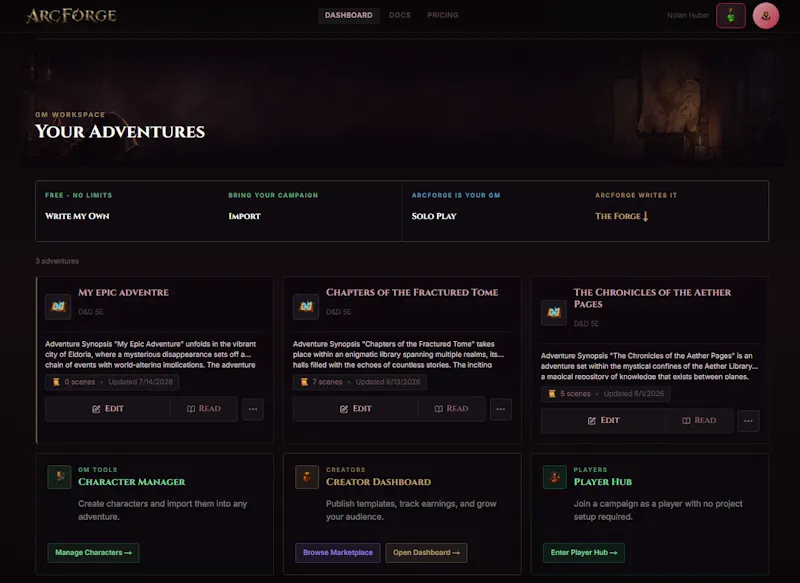Screen dimensions: 800x583
Task: Select the Write My Own option
Action: click(127, 211)
